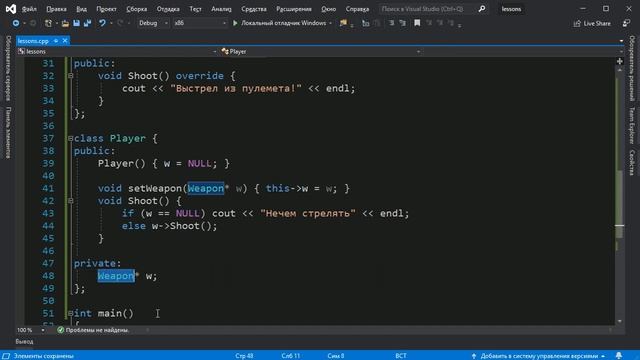Viewport: 640px width, 360px height.
Task: Open the Отладка menu
Action: (x=168, y=9)
